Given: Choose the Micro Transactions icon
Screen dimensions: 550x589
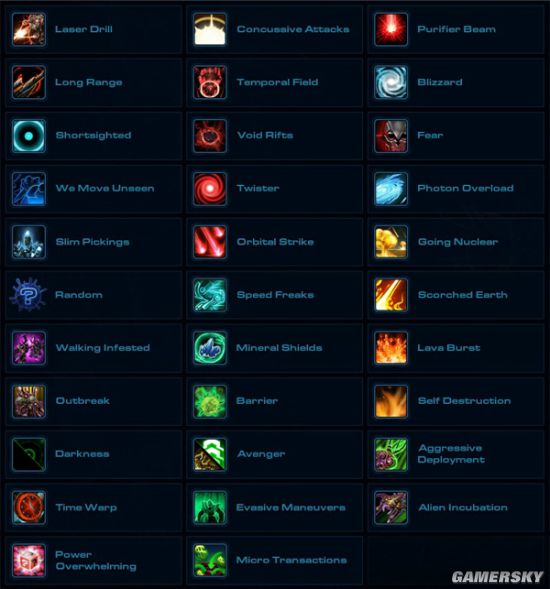Looking at the screenshot, I should (x=210, y=560).
